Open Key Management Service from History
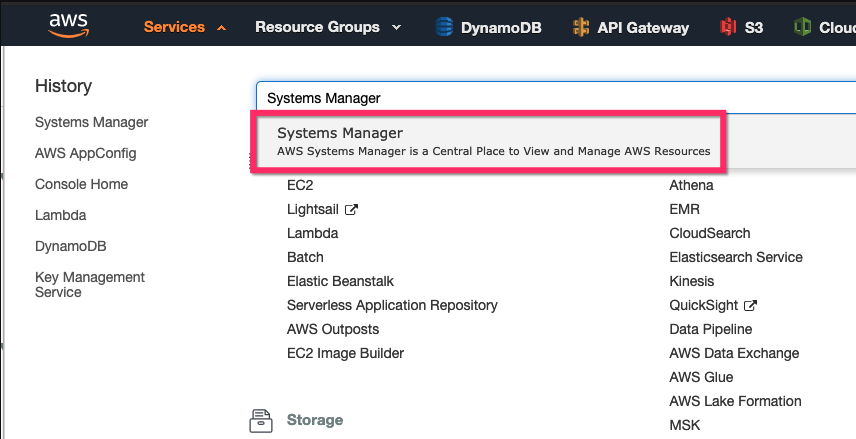The image size is (856, 439). [90, 284]
